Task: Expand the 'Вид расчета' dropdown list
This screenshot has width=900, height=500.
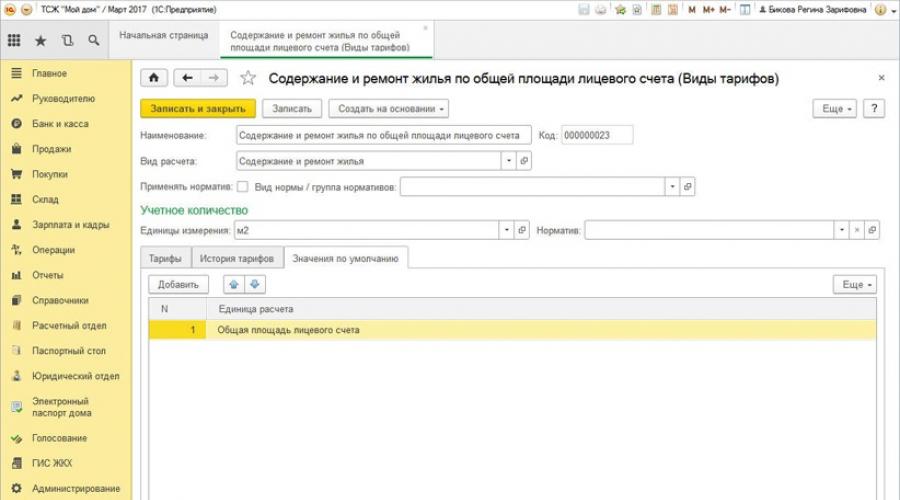Action: tap(508, 160)
